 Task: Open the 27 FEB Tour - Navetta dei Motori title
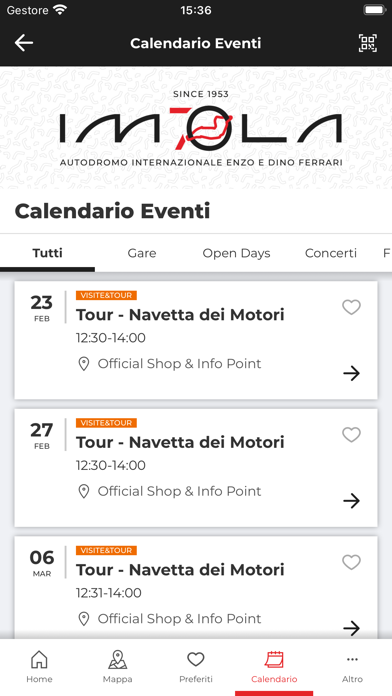pyautogui.click(x=180, y=442)
